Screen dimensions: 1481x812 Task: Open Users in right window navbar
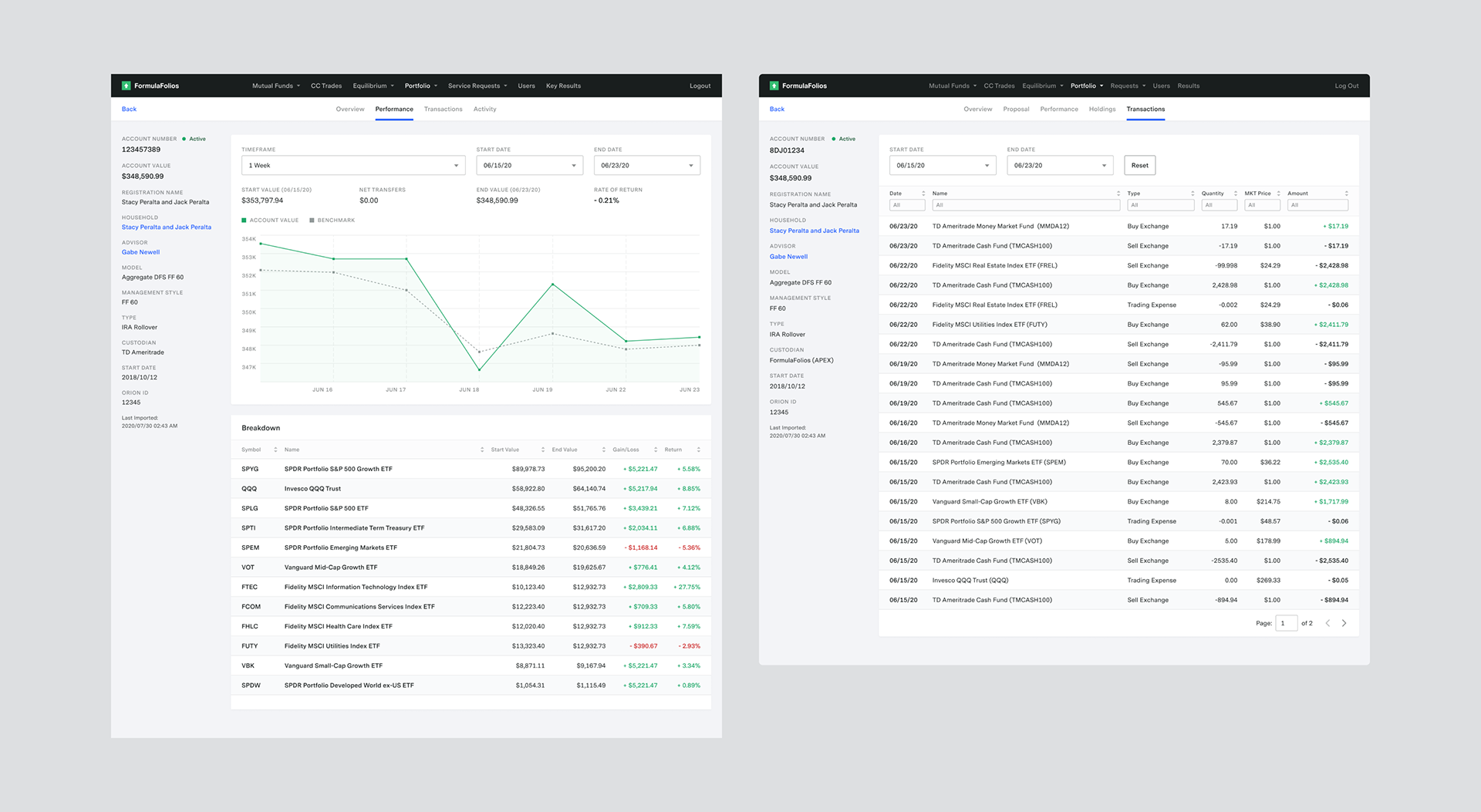[x=1161, y=86]
